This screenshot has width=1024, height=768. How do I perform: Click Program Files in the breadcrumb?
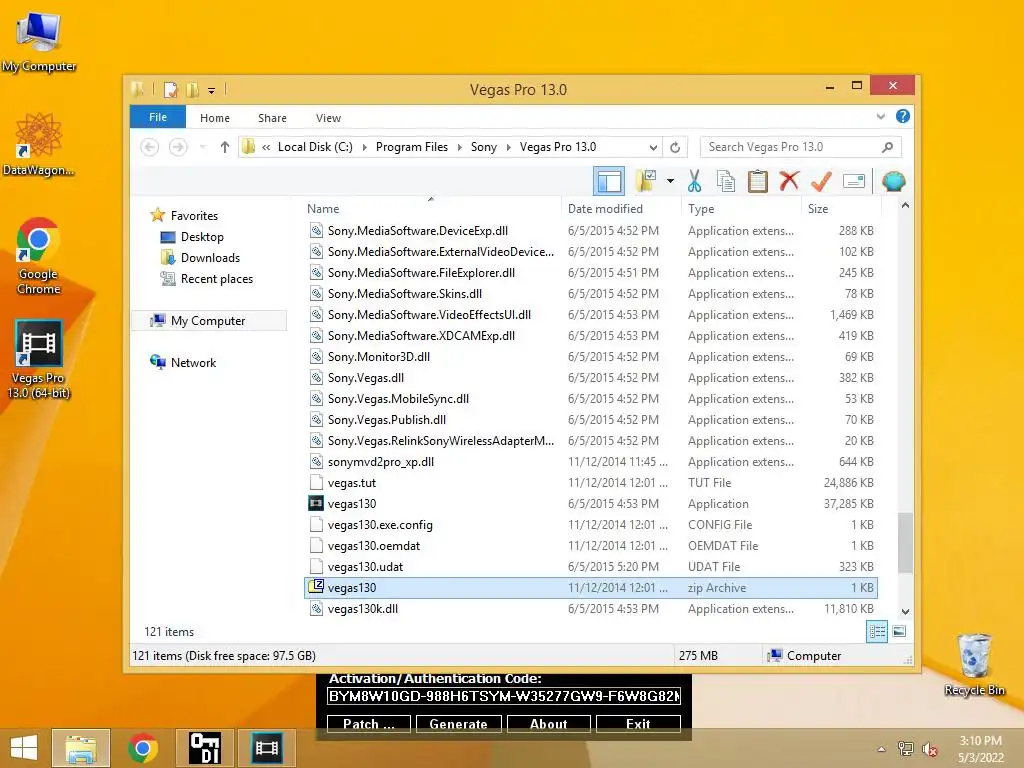tap(411, 147)
